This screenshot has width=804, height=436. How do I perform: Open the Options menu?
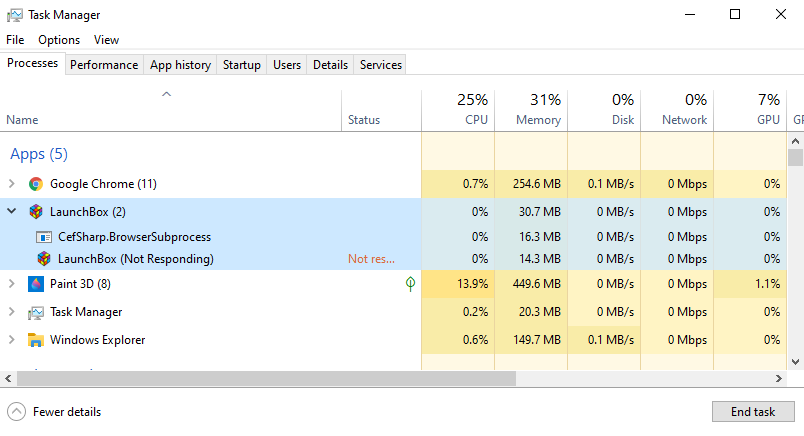[x=59, y=39]
